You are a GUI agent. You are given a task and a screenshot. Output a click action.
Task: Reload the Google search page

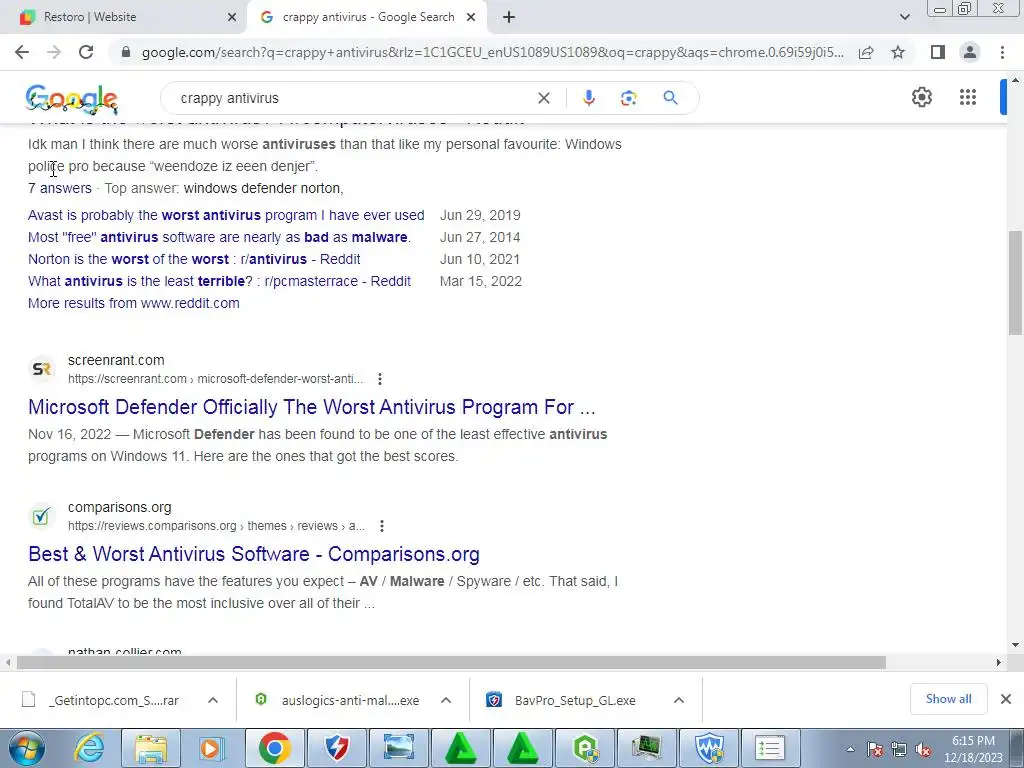(86, 52)
